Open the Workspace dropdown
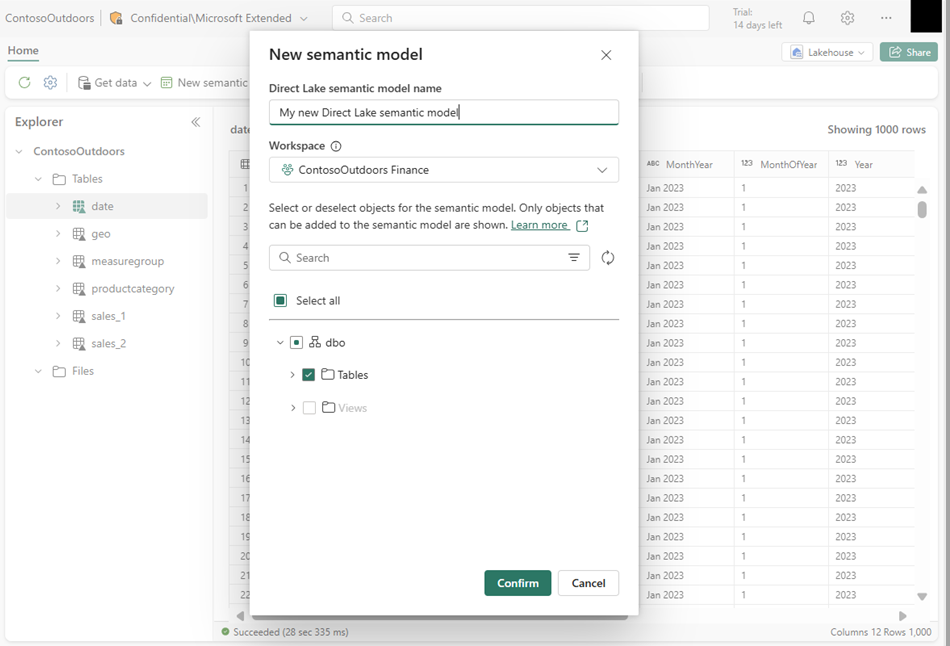The height and width of the screenshot is (646, 950). (444, 170)
